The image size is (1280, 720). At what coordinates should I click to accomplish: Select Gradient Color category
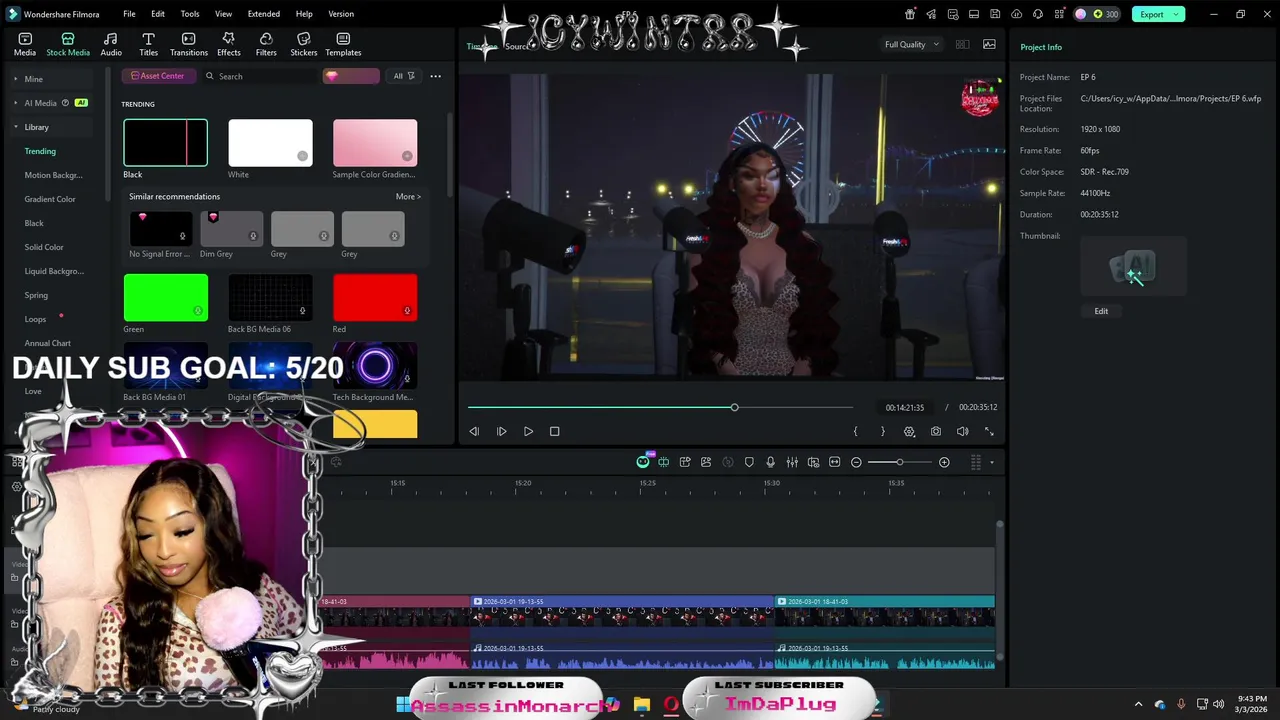pyautogui.click(x=50, y=199)
